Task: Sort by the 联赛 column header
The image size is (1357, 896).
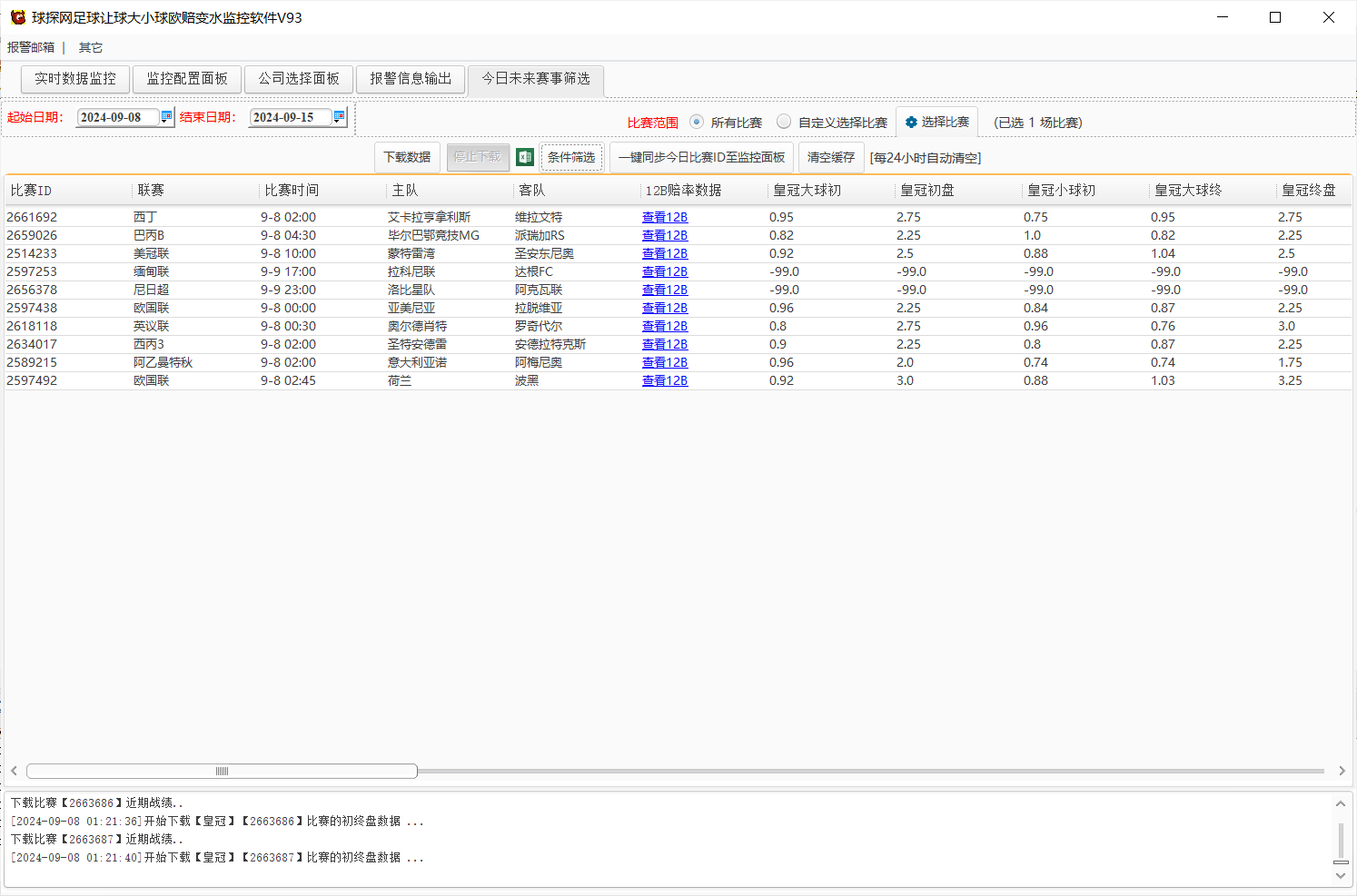Action: point(195,191)
